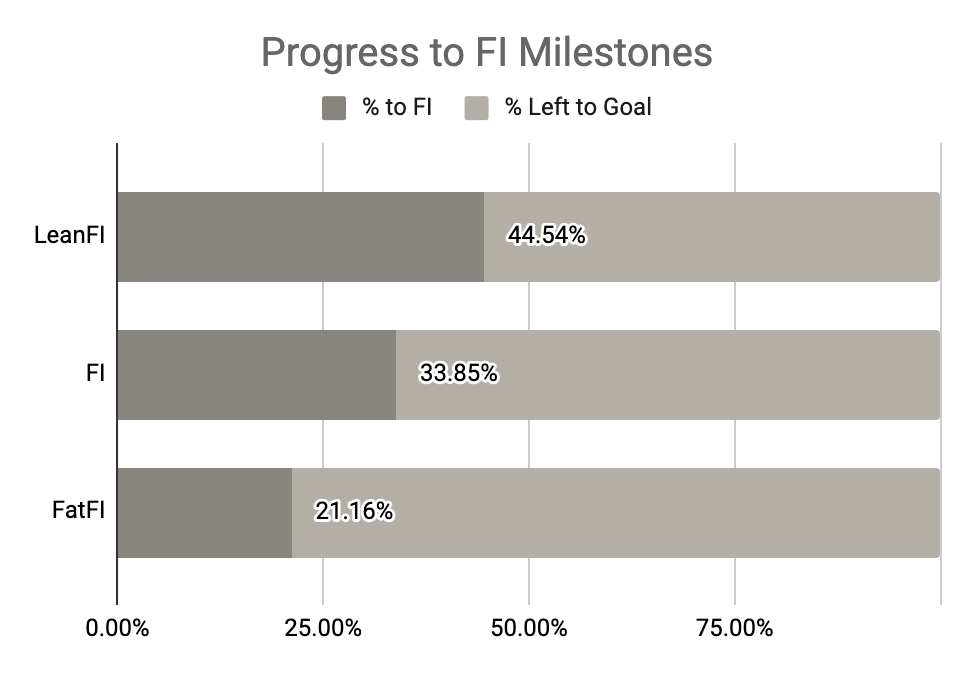Click the dark '% to FI' legend swatch
The width and height of the screenshot is (974, 674).
[x=334, y=107]
